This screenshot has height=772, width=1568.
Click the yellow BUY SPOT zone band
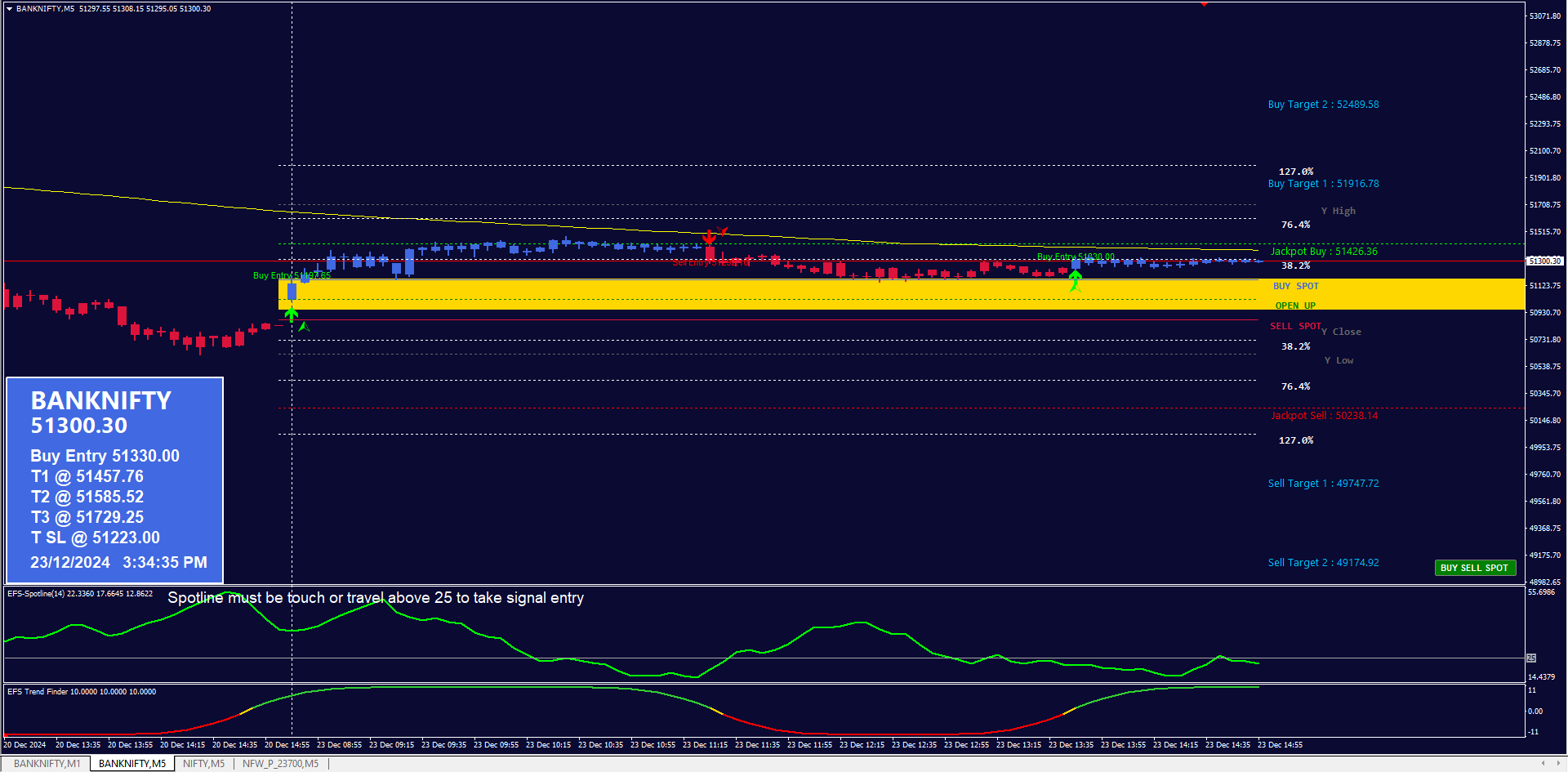[x=902, y=294]
